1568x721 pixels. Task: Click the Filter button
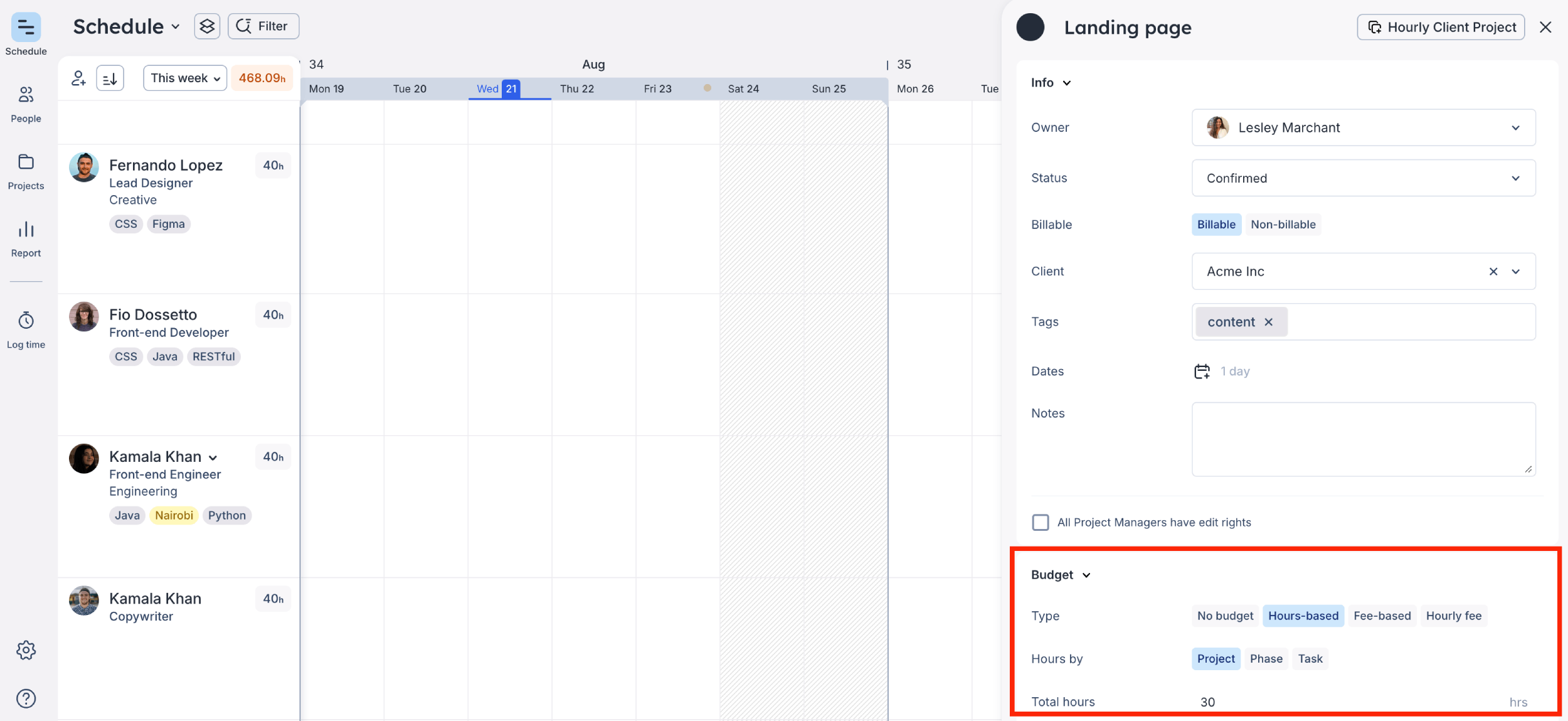coord(263,26)
